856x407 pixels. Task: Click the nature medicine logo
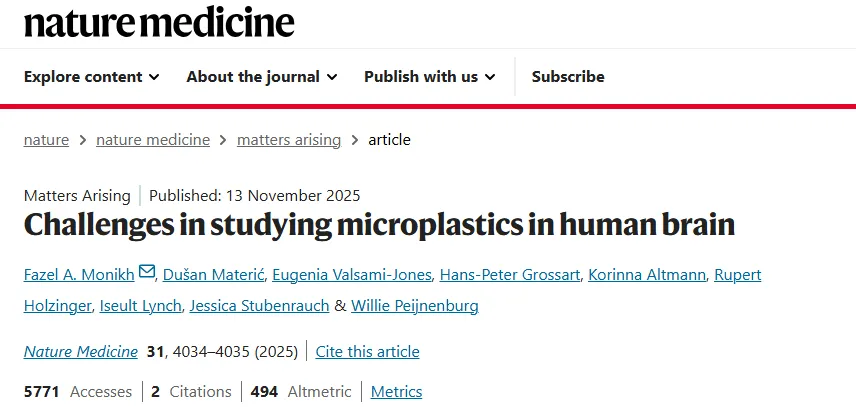[159, 22]
